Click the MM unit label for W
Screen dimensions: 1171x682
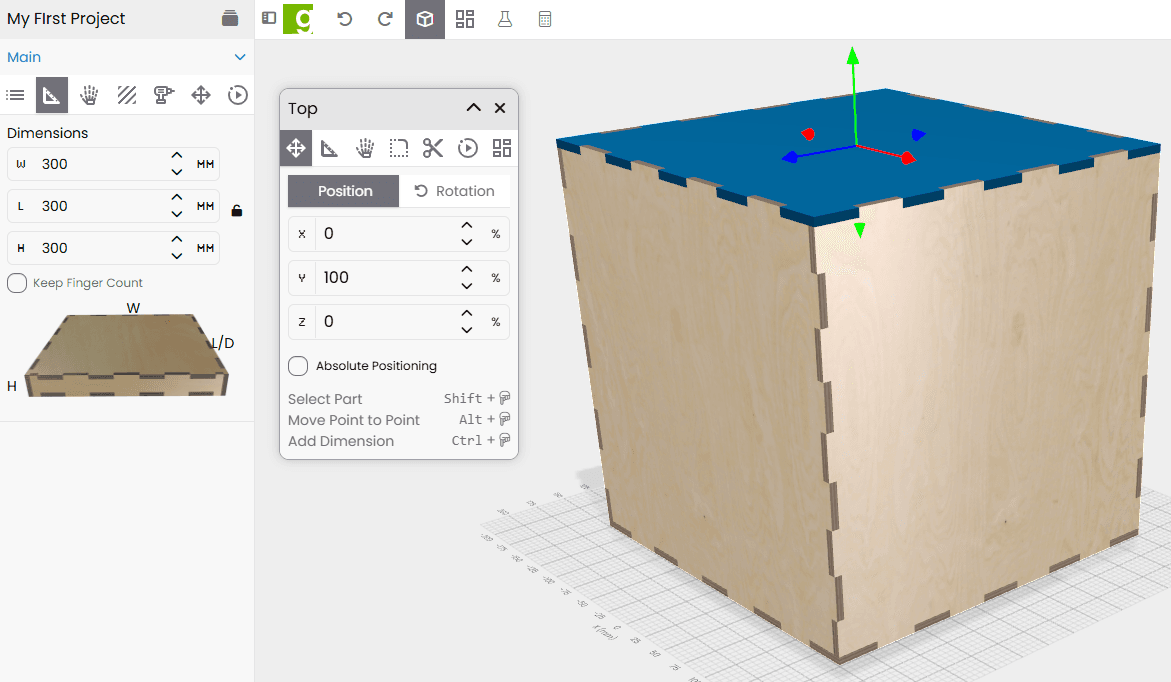pyautogui.click(x=205, y=164)
